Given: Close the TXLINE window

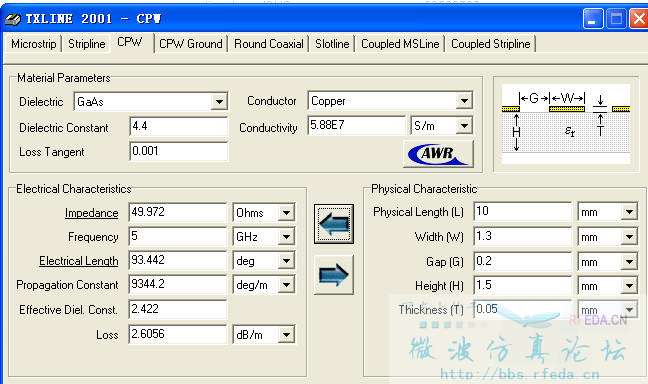Looking at the screenshot, I should [639, 19].
